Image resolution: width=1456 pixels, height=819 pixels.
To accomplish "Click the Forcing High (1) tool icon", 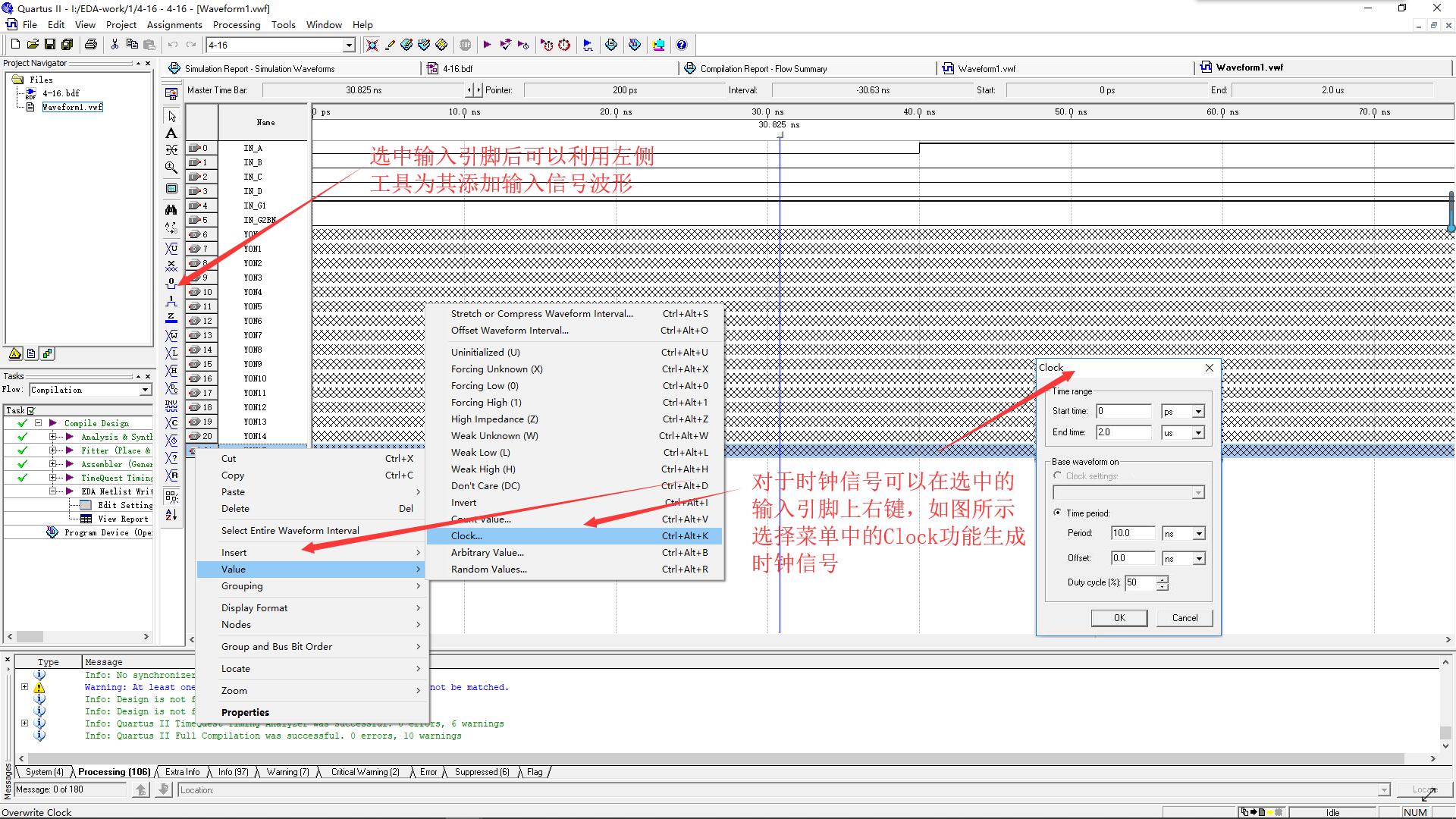I will click(171, 301).
